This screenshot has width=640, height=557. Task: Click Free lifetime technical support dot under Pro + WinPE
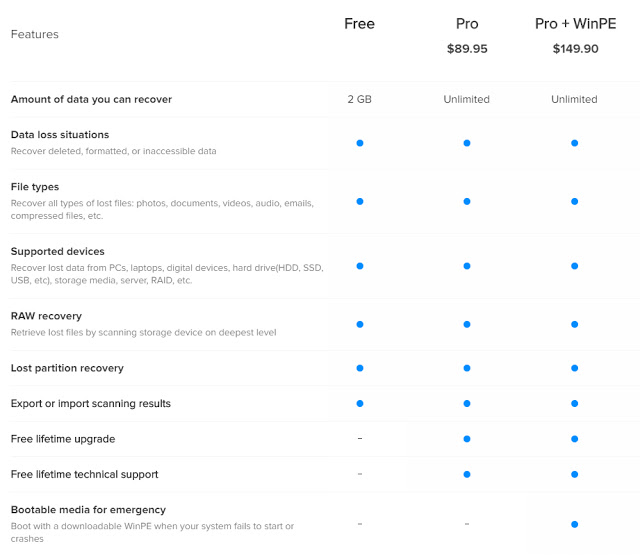click(574, 474)
